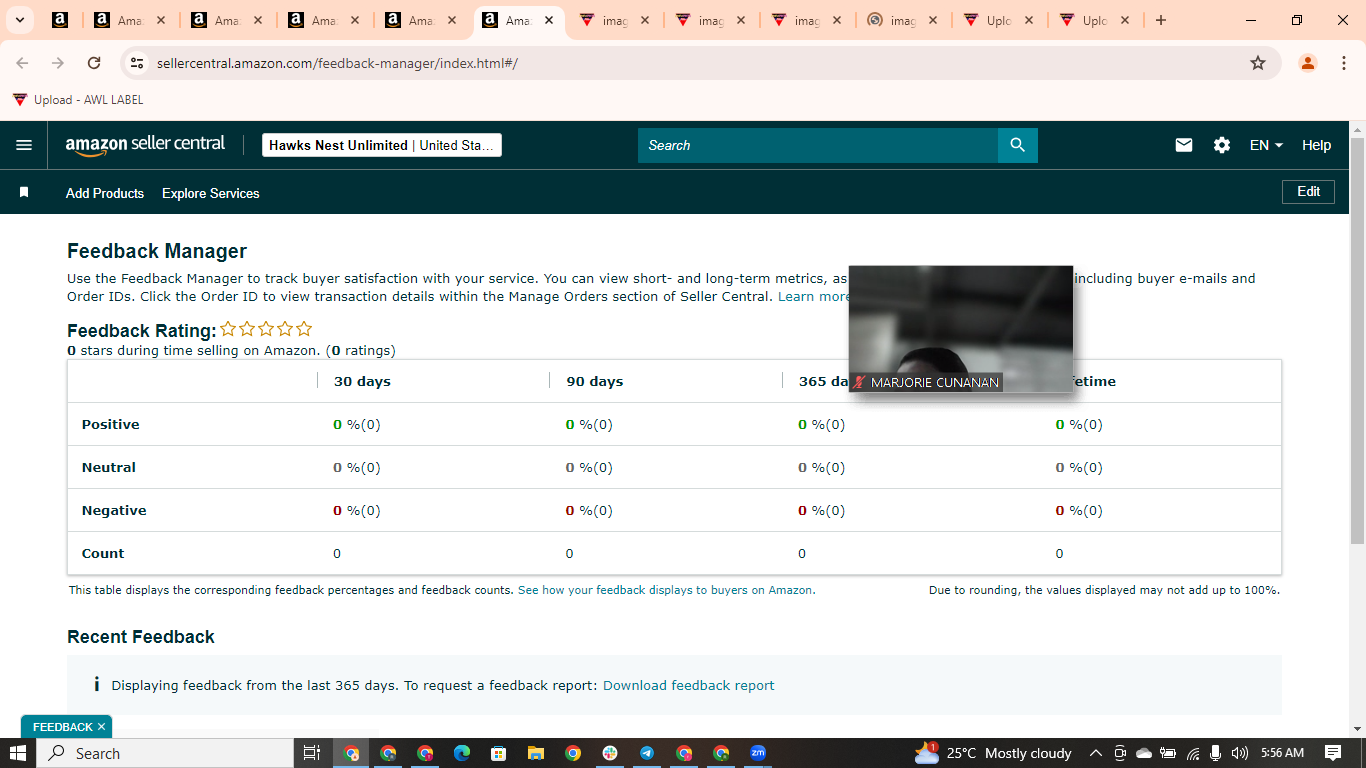The width and height of the screenshot is (1366, 768).
Task: Close the active Amazon tab
Action: [549, 20]
